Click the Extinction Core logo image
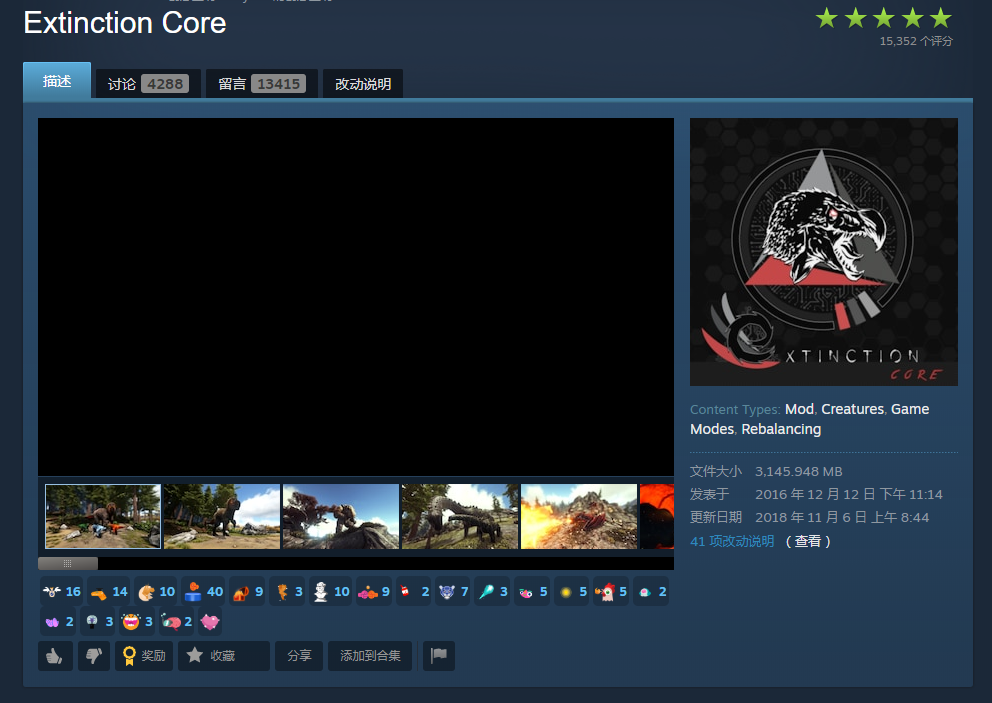This screenshot has height=703, width=992. point(823,252)
